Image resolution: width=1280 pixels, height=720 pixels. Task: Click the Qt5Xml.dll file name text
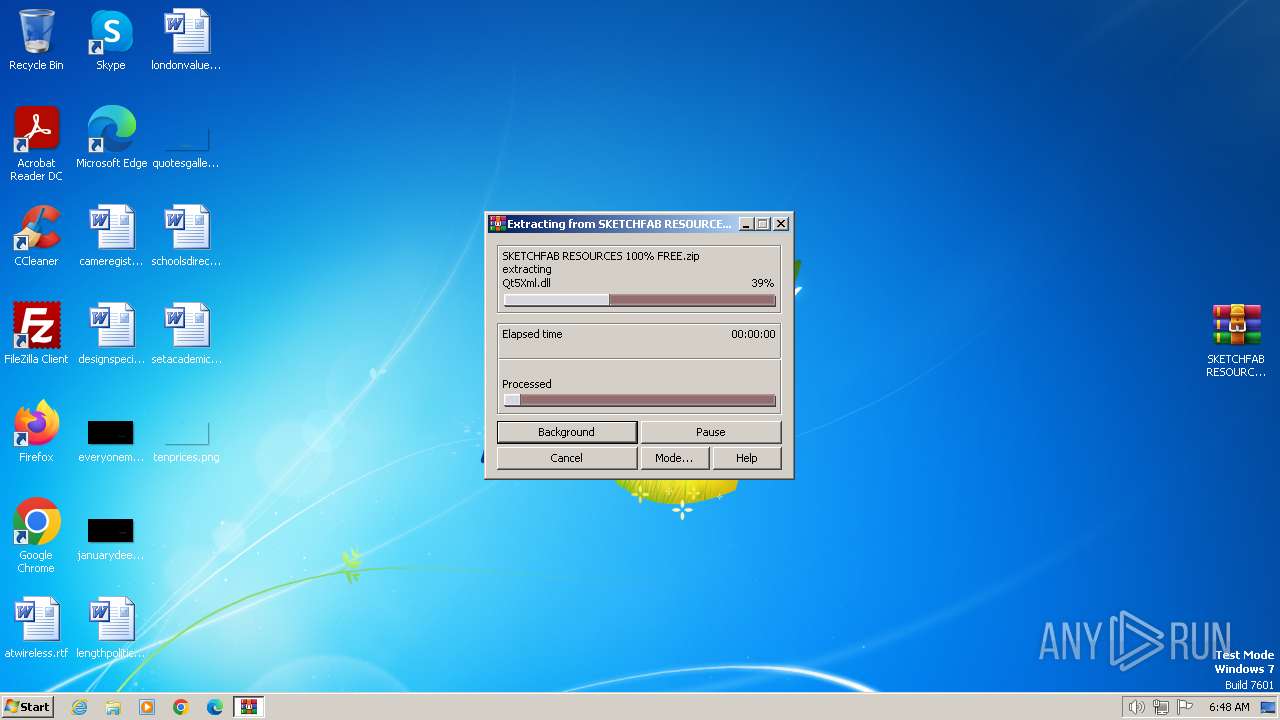coord(527,283)
